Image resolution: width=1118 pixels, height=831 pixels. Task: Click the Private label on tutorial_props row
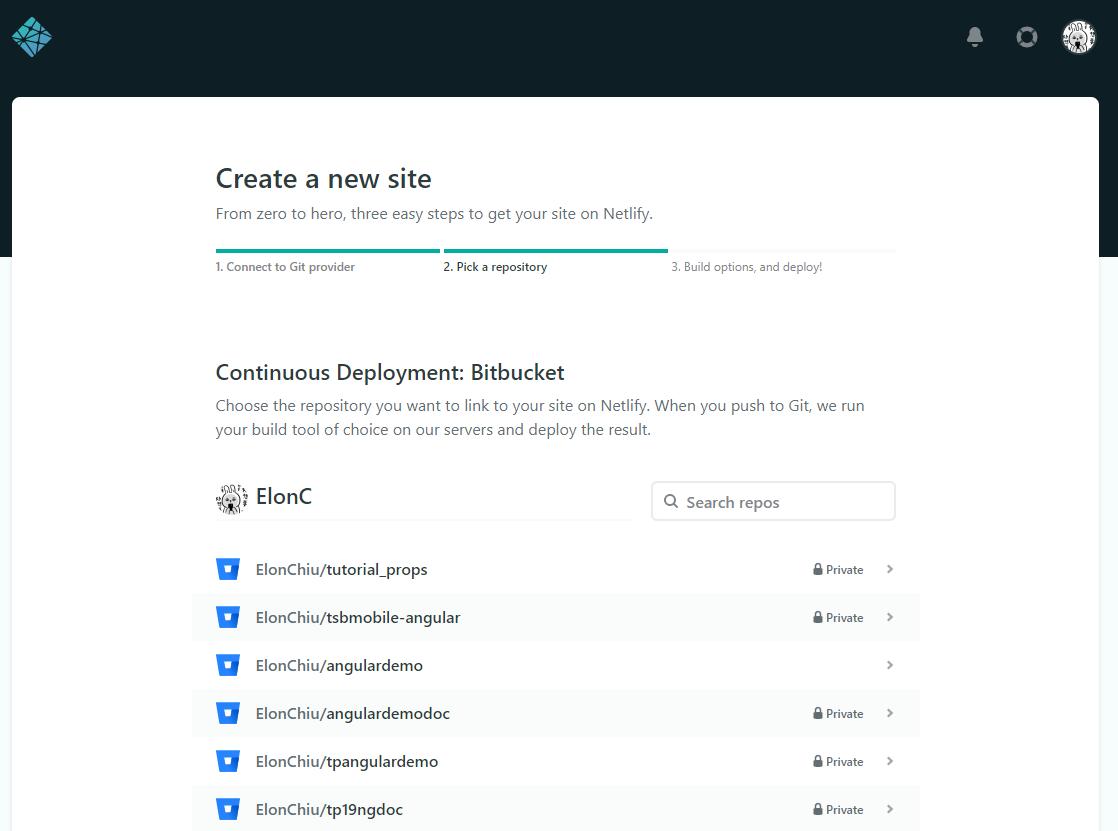[x=844, y=570]
